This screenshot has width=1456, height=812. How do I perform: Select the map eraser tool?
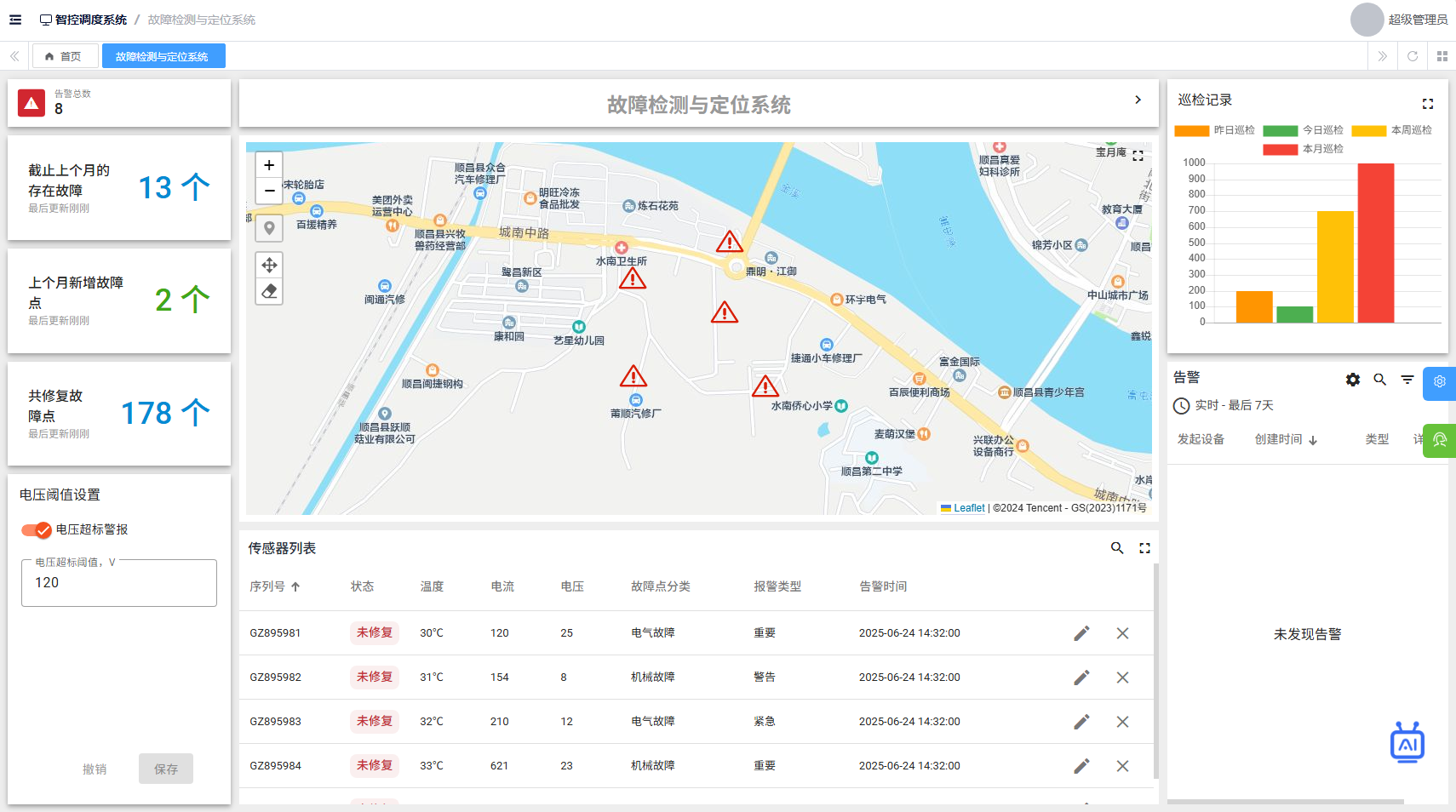pos(269,291)
